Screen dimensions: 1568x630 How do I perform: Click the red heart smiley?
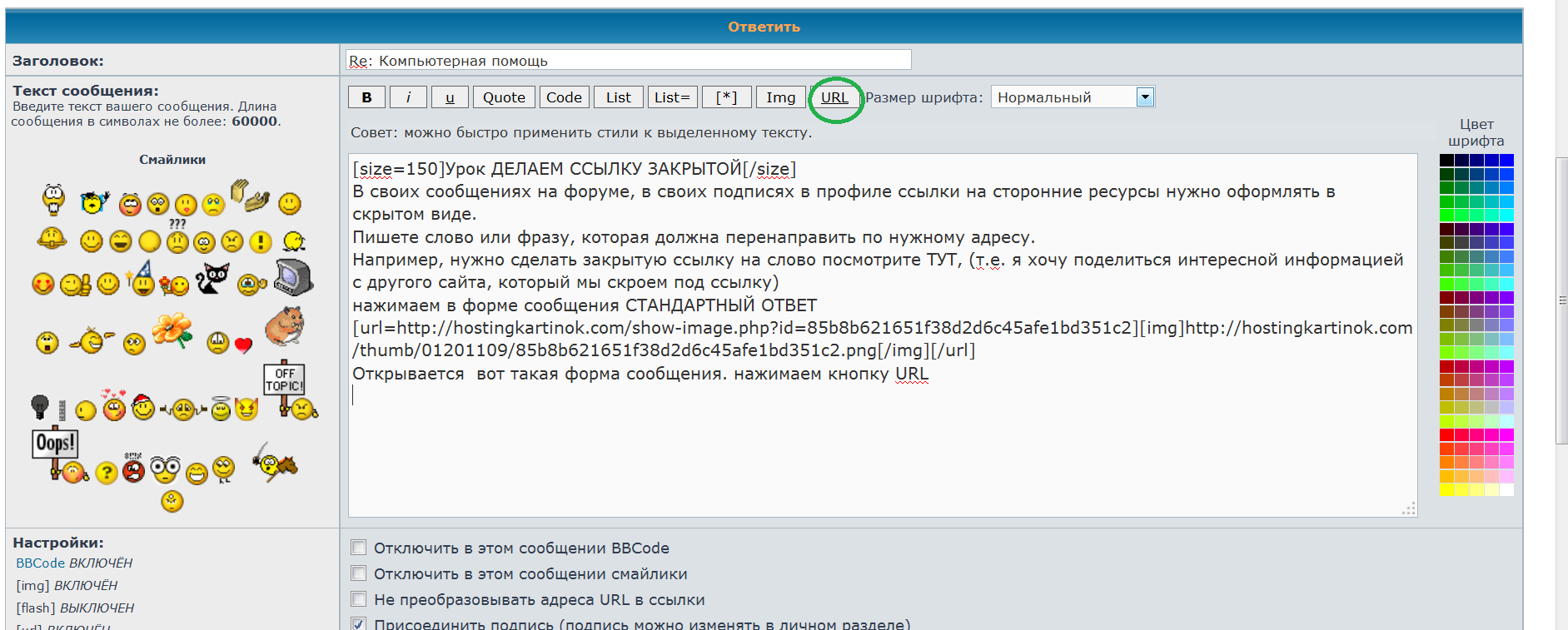click(243, 345)
